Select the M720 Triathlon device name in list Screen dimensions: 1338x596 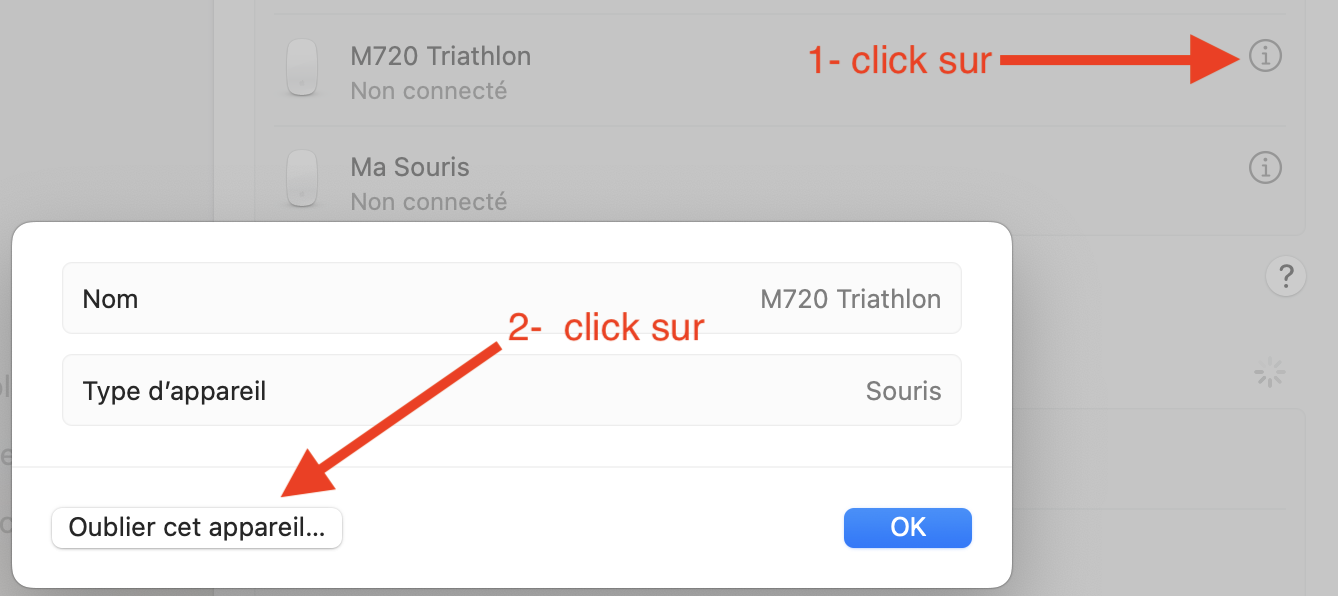[440, 56]
